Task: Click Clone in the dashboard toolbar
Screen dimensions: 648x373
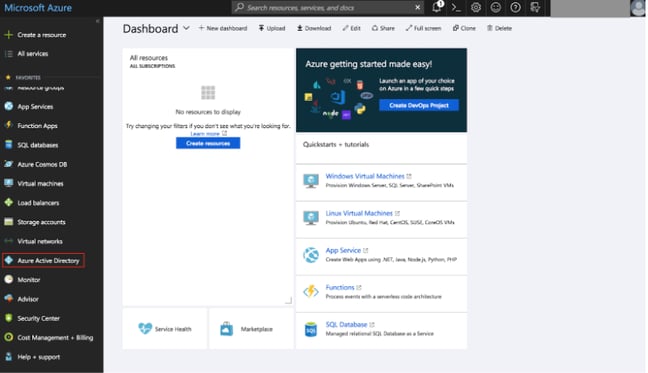Action: [464, 28]
